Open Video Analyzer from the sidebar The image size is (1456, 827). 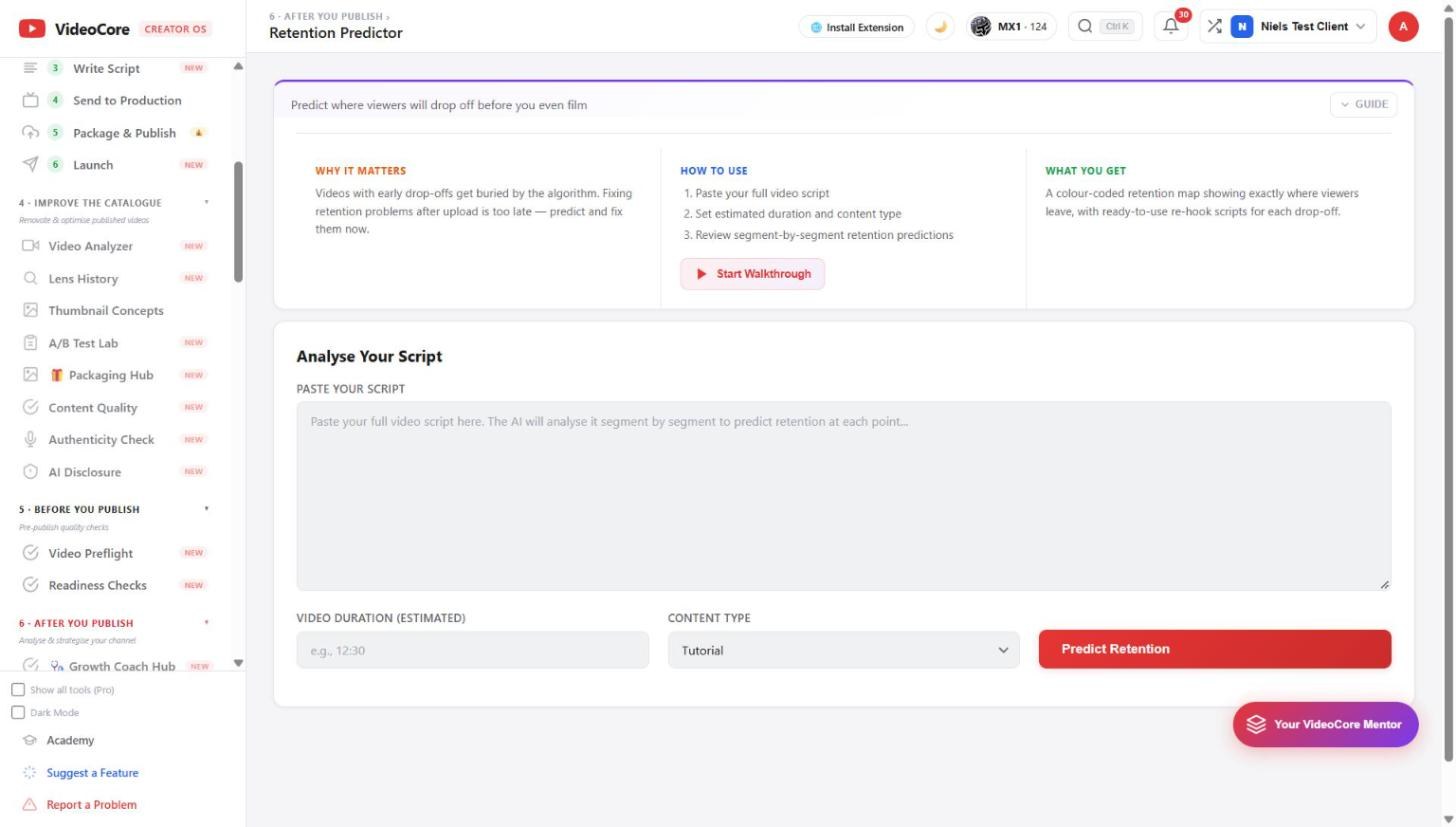(x=113, y=246)
